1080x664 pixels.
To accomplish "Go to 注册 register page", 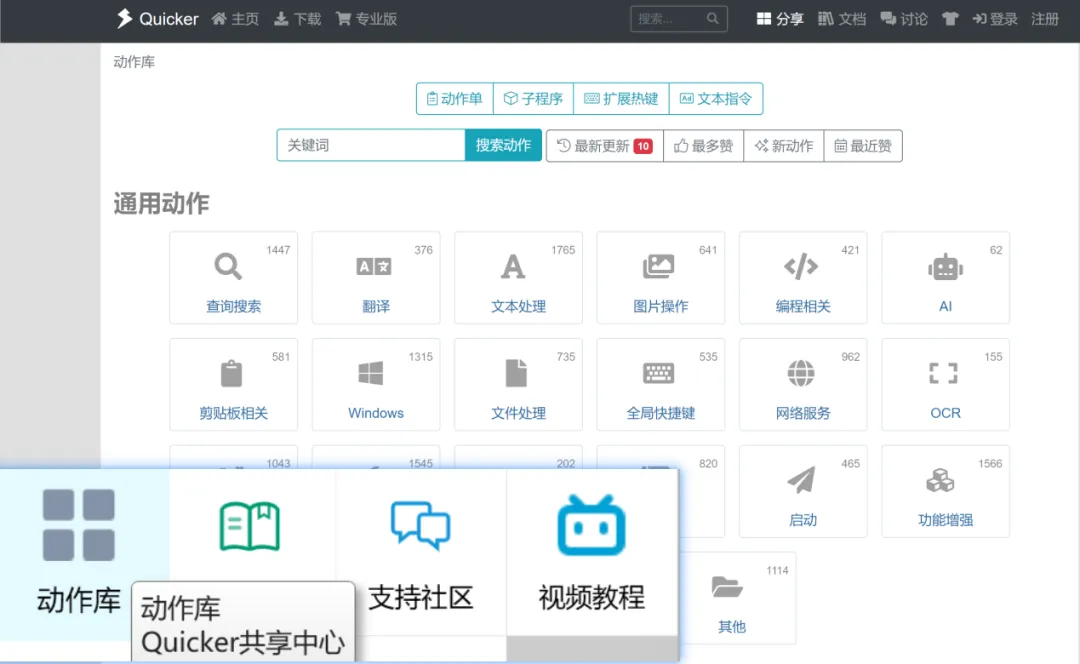I will tap(1045, 19).
